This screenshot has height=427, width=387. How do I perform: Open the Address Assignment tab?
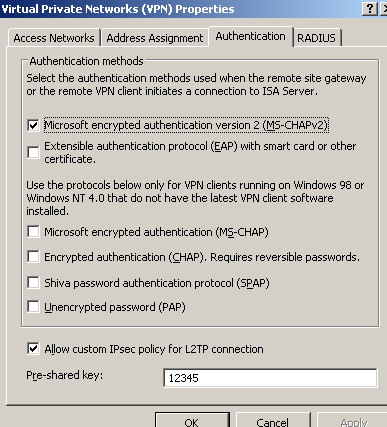(x=155, y=38)
